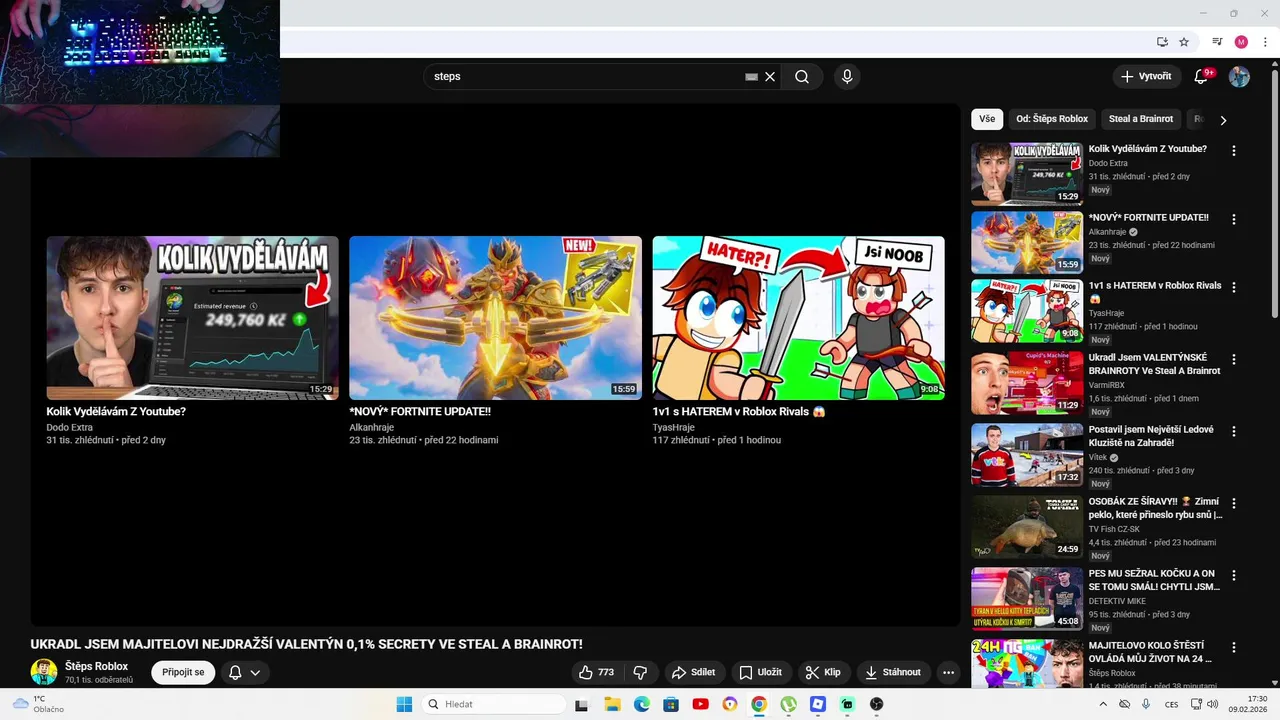This screenshot has height=720, width=1280.
Task: Open the weather widget showing 1°C Oblačno
Action: coord(40,704)
